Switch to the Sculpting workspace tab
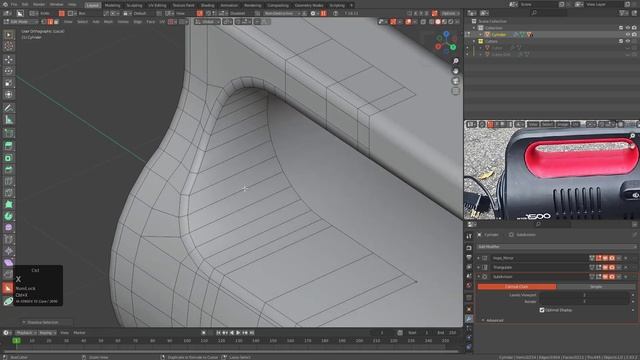This screenshot has height=360, width=640. tap(134, 5)
